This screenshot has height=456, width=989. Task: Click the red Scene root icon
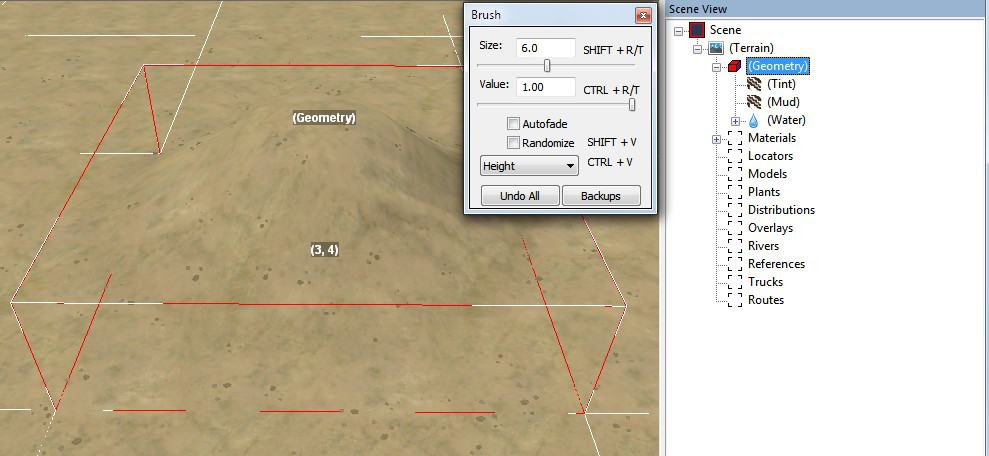(x=697, y=30)
